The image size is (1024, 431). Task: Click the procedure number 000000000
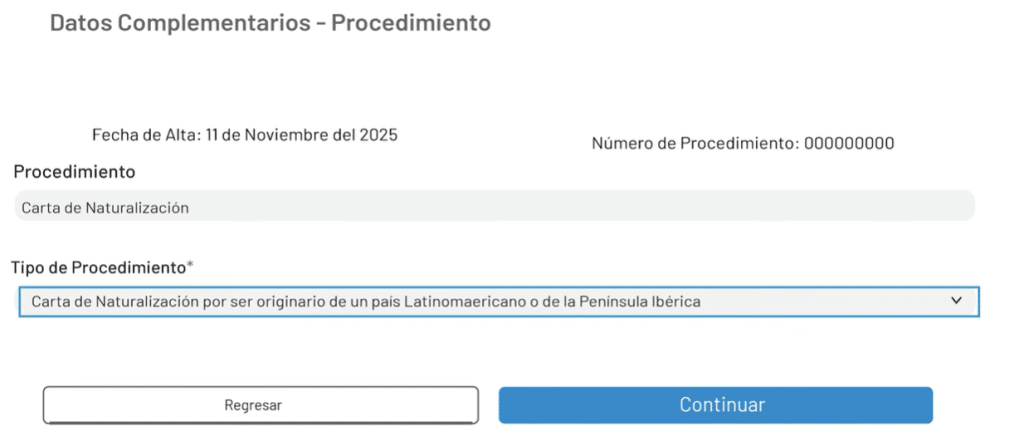click(849, 143)
